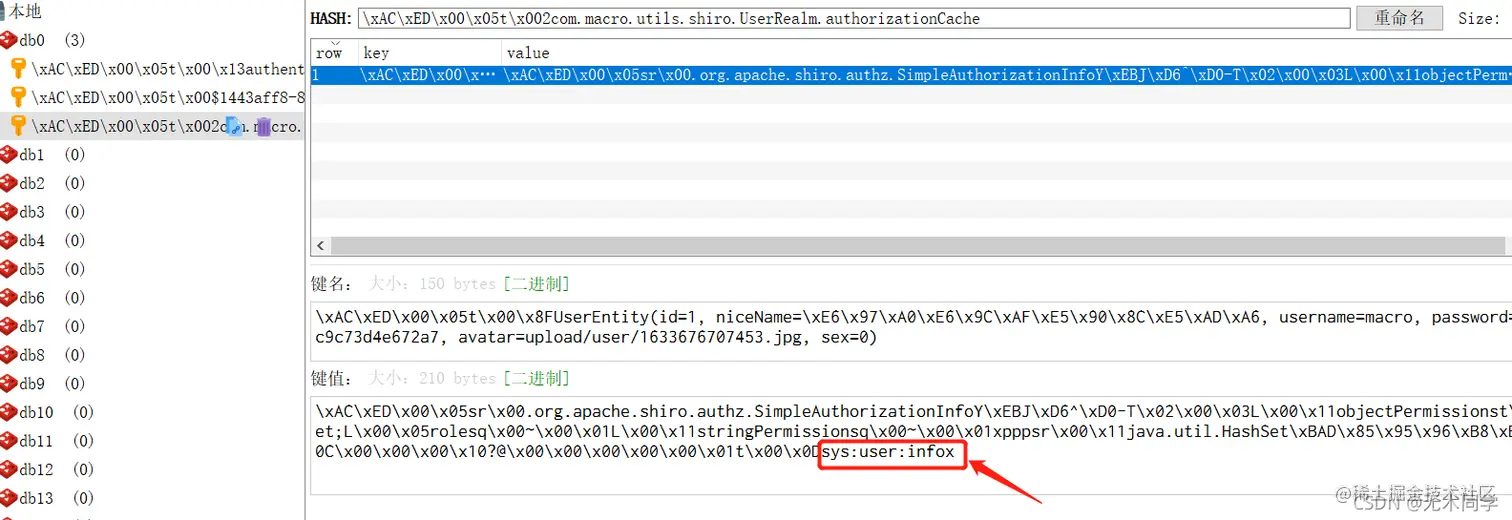Click the table horizontal scrollbar thumb
The width and height of the screenshot is (1512, 520).
[x=917, y=245]
